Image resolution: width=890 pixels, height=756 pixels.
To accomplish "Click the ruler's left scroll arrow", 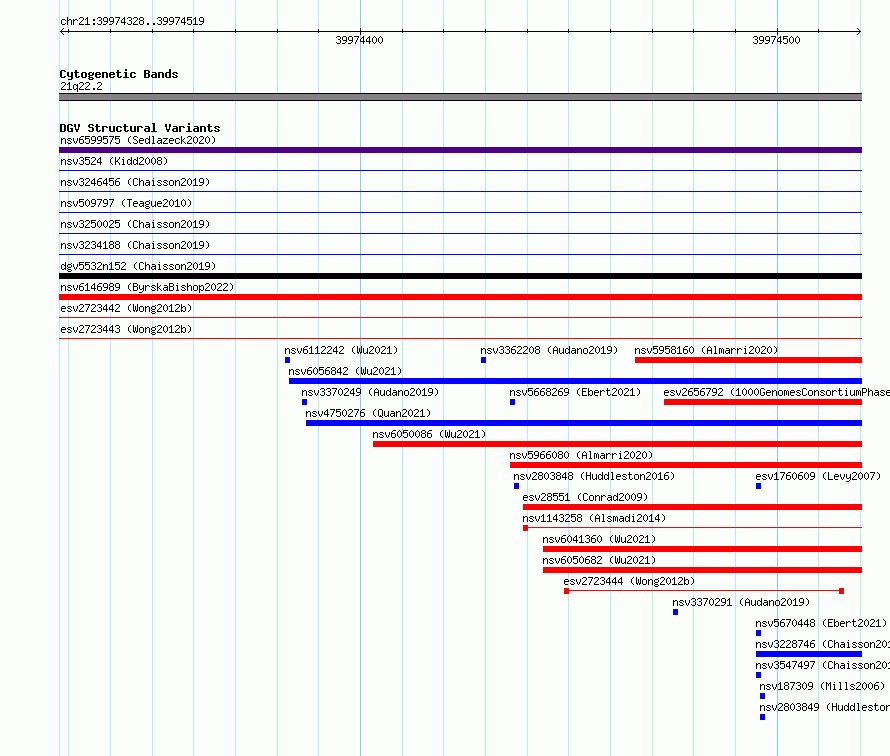I will (x=63, y=31).
